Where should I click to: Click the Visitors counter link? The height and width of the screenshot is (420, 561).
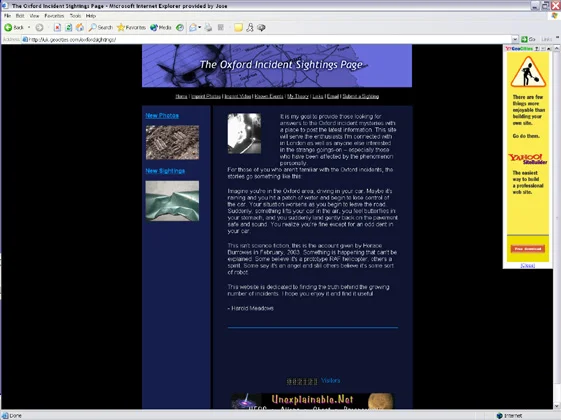click(331, 381)
